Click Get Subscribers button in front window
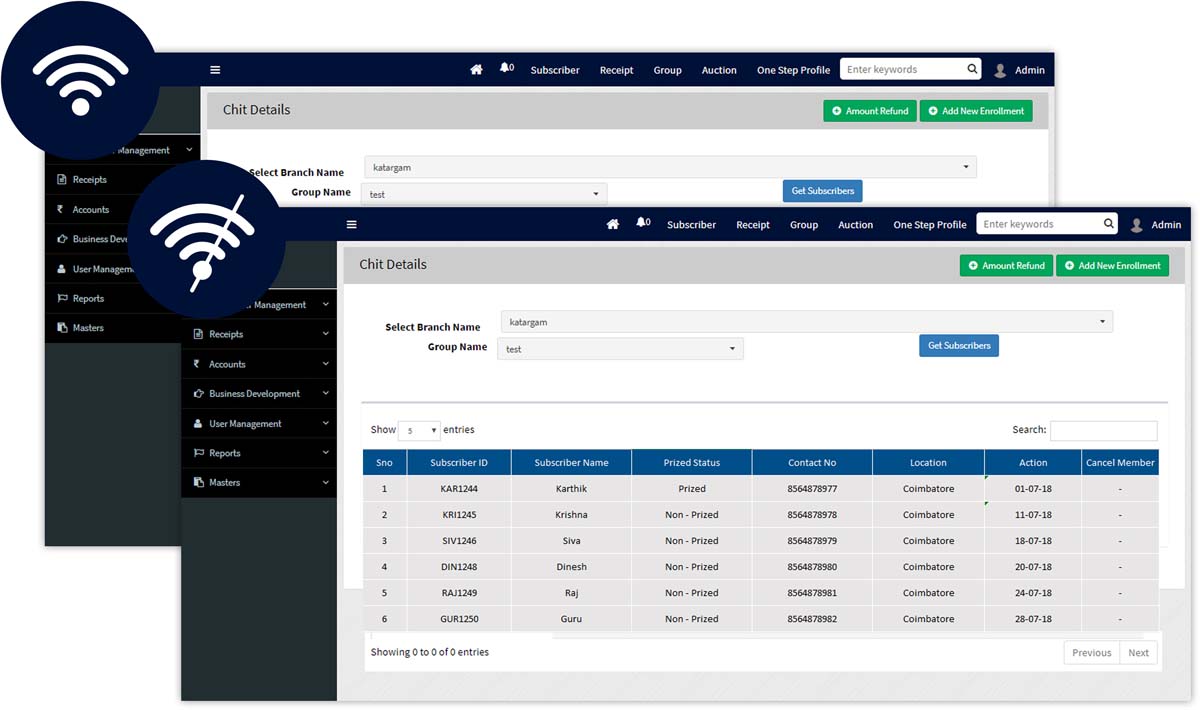The height and width of the screenshot is (710, 1200). point(959,346)
